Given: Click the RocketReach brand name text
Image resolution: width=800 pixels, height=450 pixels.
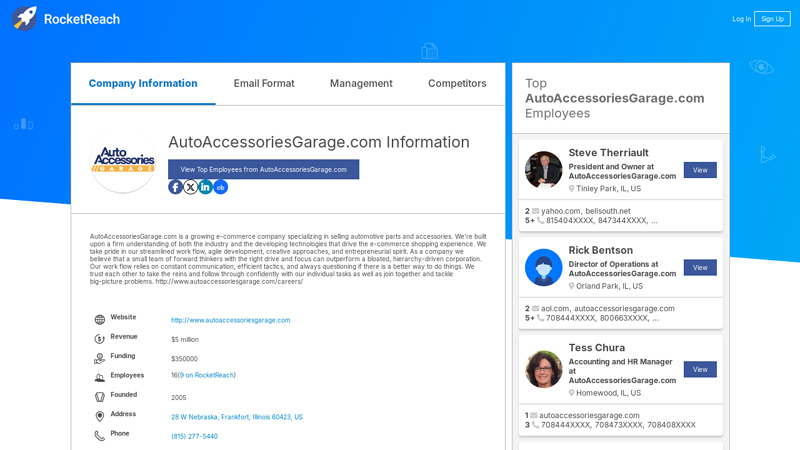Looking at the screenshot, I should pos(82,19).
